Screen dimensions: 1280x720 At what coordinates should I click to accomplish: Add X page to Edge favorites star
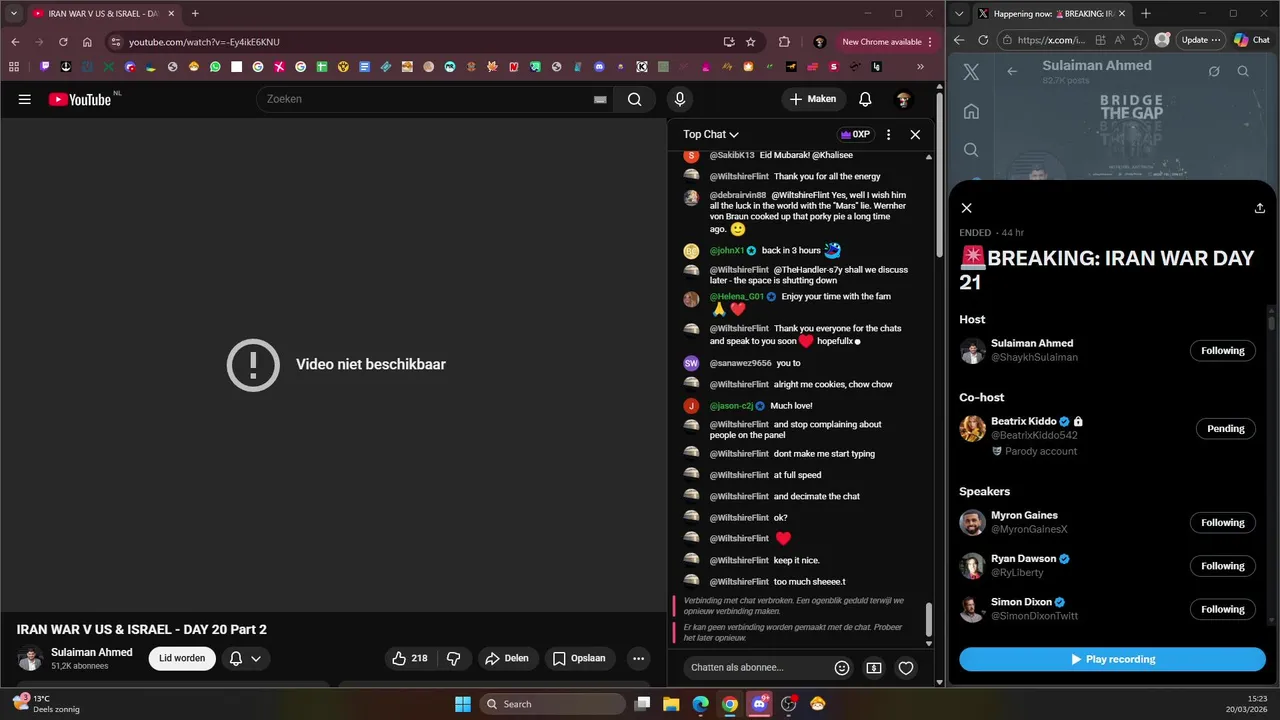point(1140,40)
